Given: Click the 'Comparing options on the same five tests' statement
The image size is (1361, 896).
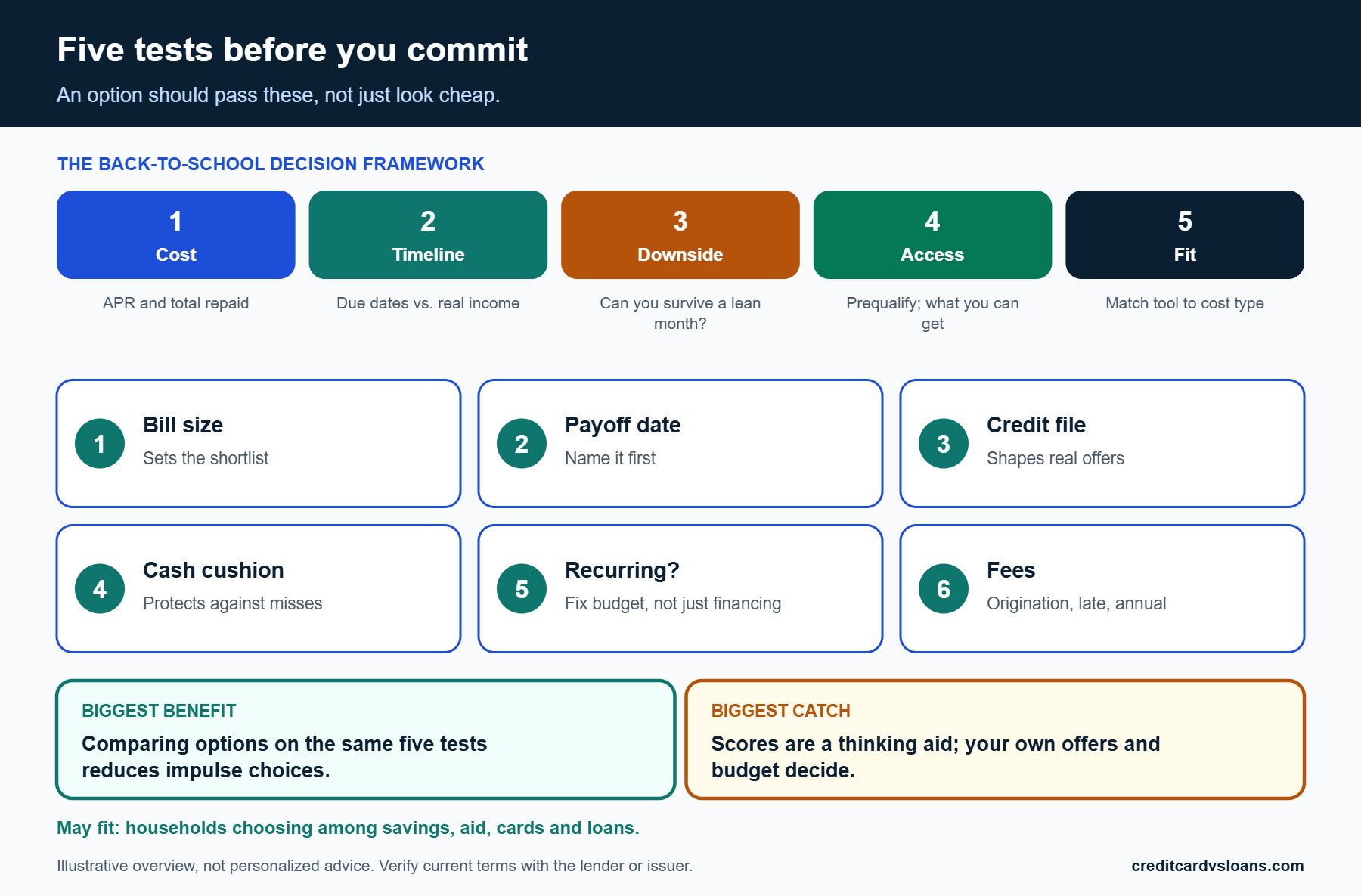Looking at the screenshot, I should pos(284,757).
